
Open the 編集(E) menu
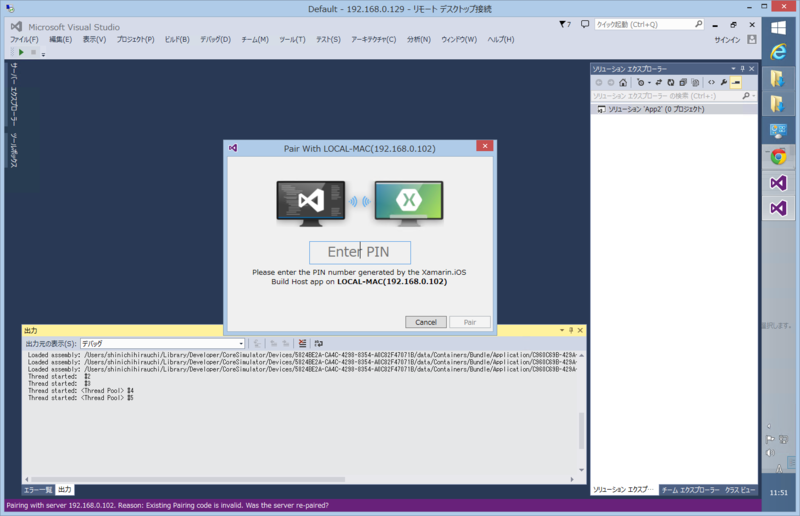(60, 39)
